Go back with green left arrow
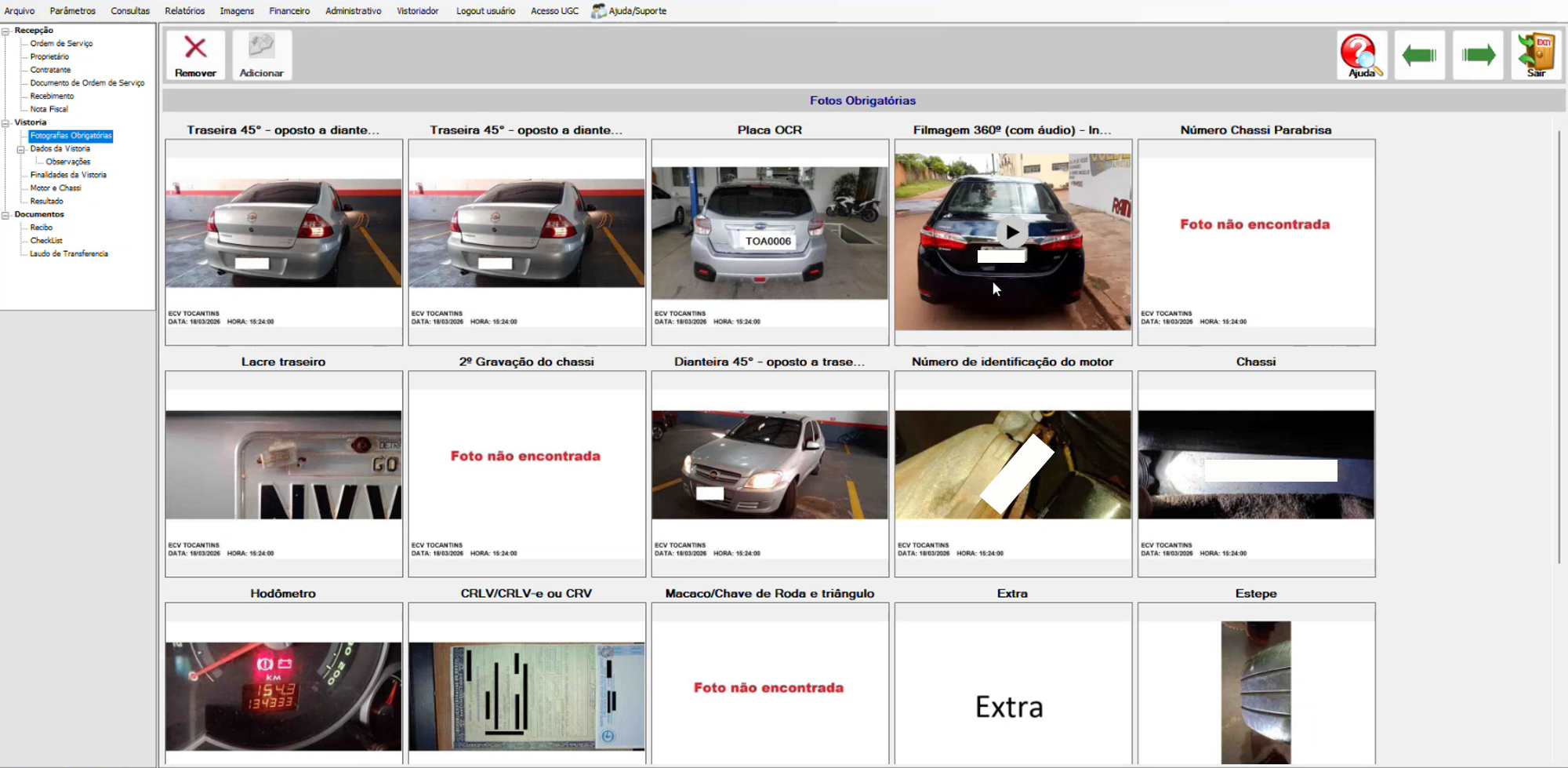The height and width of the screenshot is (768, 1568). 1419,55
